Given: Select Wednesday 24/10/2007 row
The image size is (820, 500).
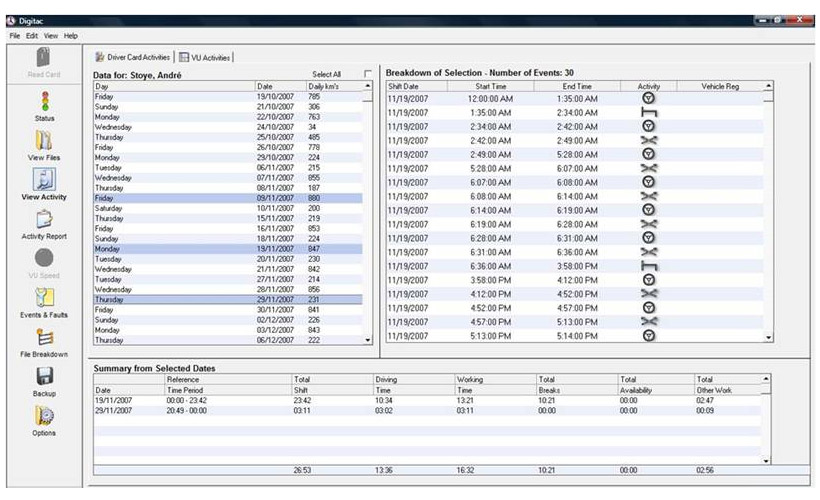Looking at the screenshot, I should 228,127.
